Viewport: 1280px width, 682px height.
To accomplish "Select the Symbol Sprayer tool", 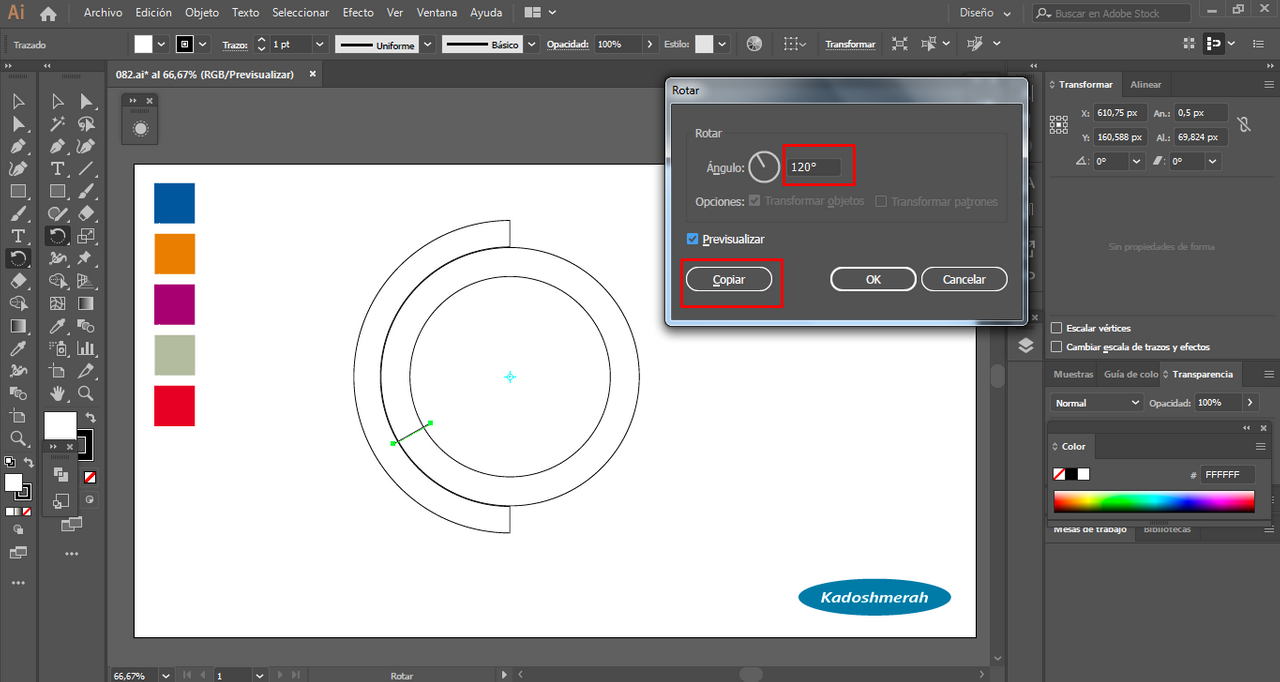I will coord(58,348).
